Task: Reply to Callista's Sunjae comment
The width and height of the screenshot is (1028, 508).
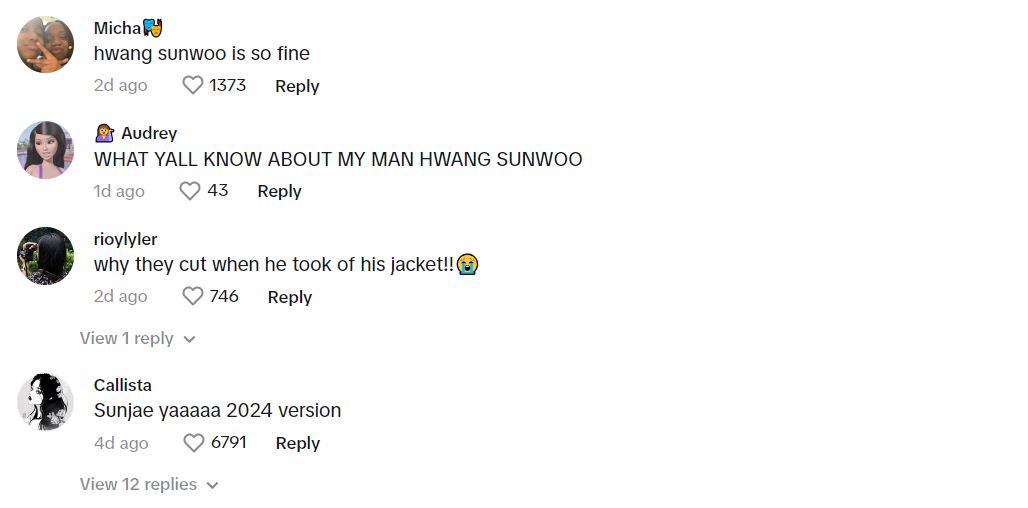Action: coord(298,443)
